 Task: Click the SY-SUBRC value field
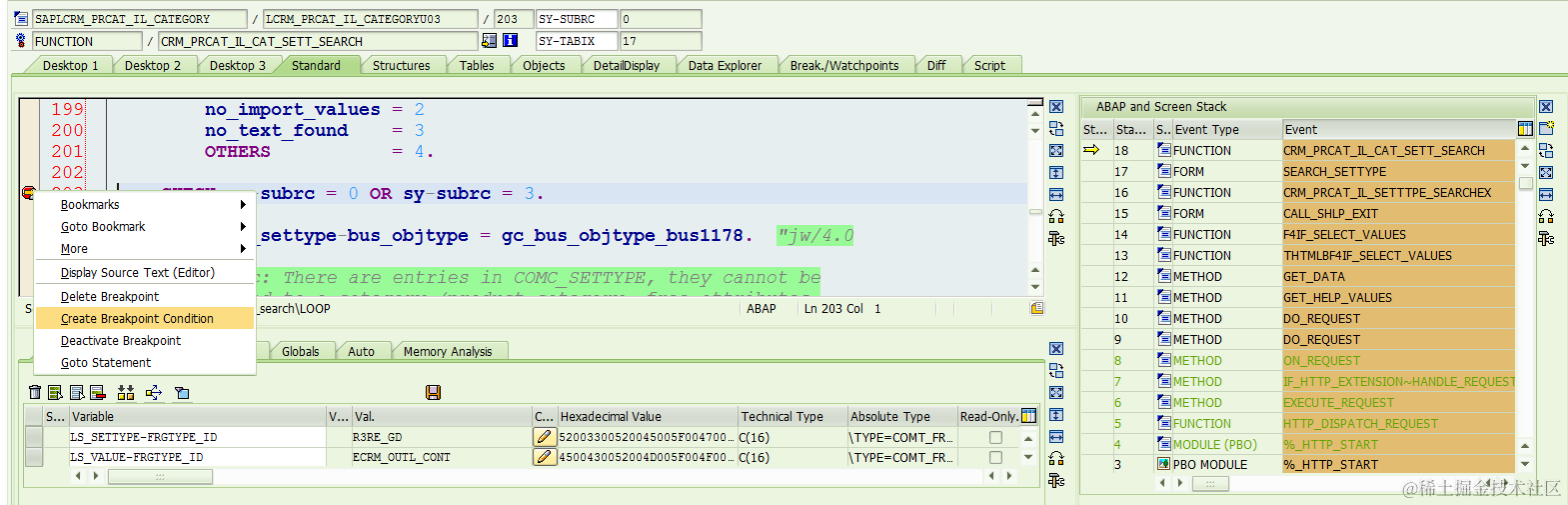[661, 19]
